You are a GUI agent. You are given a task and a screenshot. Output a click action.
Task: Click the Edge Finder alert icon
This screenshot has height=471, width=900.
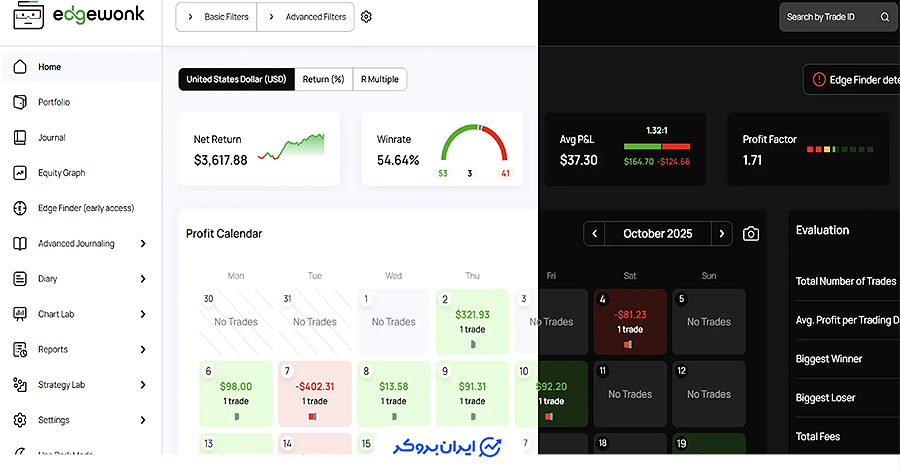pos(819,80)
